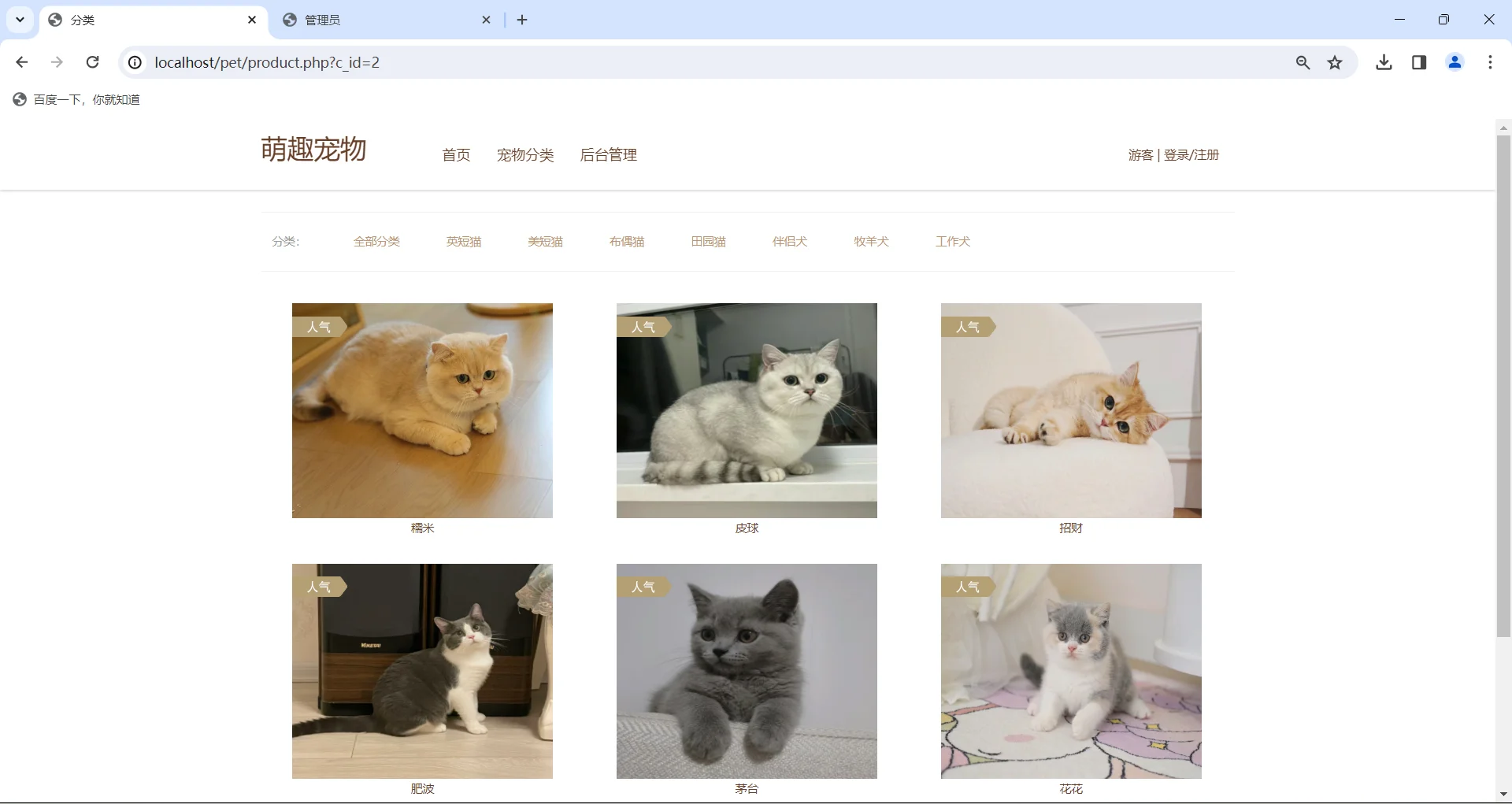Open the pet thumbnail named 茅台
Screen dimensions: 1512x804
[747, 671]
